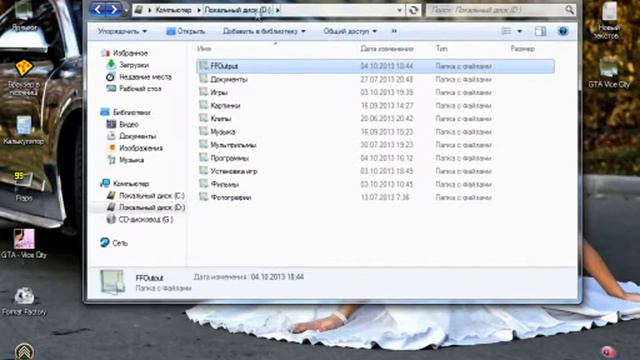This screenshot has height=360, width=640.
Task: Click the FFOutput folder thumbnail in details pane
Action: 113,282
